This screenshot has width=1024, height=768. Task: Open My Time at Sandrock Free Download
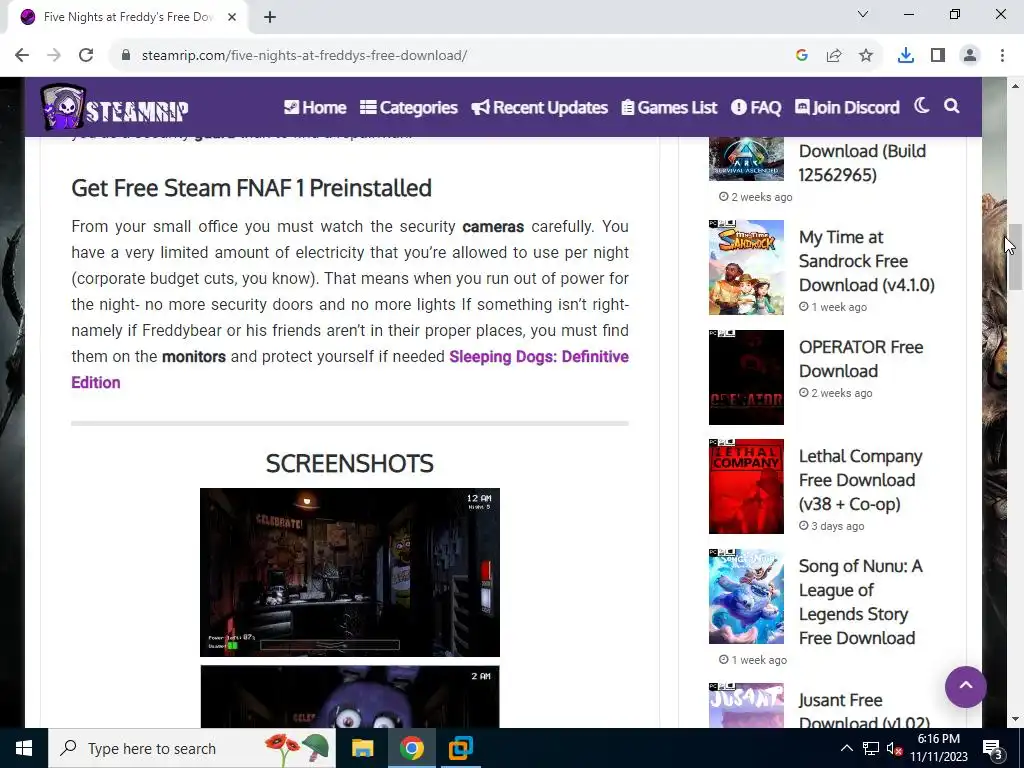867,261
